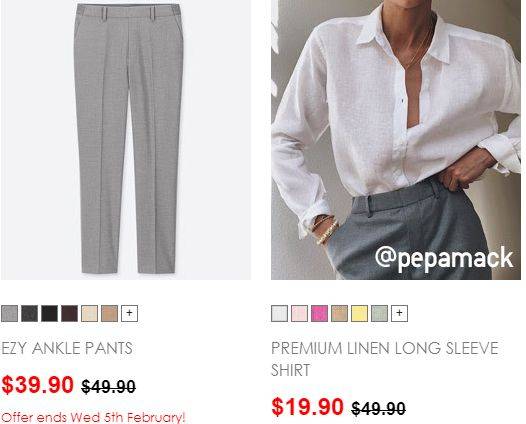The image size is (526, 424).
Task: Select the dark gray pants color swatch
Action: pyautogui.click(x=30, y=313)
